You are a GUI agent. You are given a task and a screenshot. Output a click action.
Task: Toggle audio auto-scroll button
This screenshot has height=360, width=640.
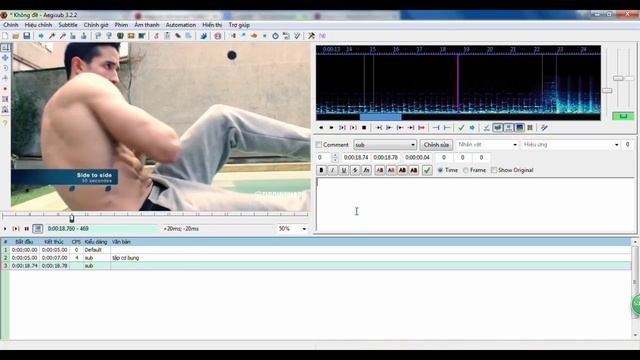point(508,128)
